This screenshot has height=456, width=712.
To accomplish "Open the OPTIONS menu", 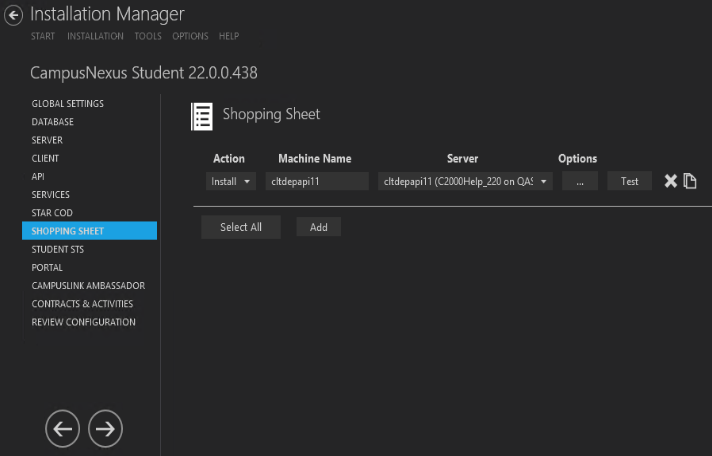I will click(x=190, y=36).
